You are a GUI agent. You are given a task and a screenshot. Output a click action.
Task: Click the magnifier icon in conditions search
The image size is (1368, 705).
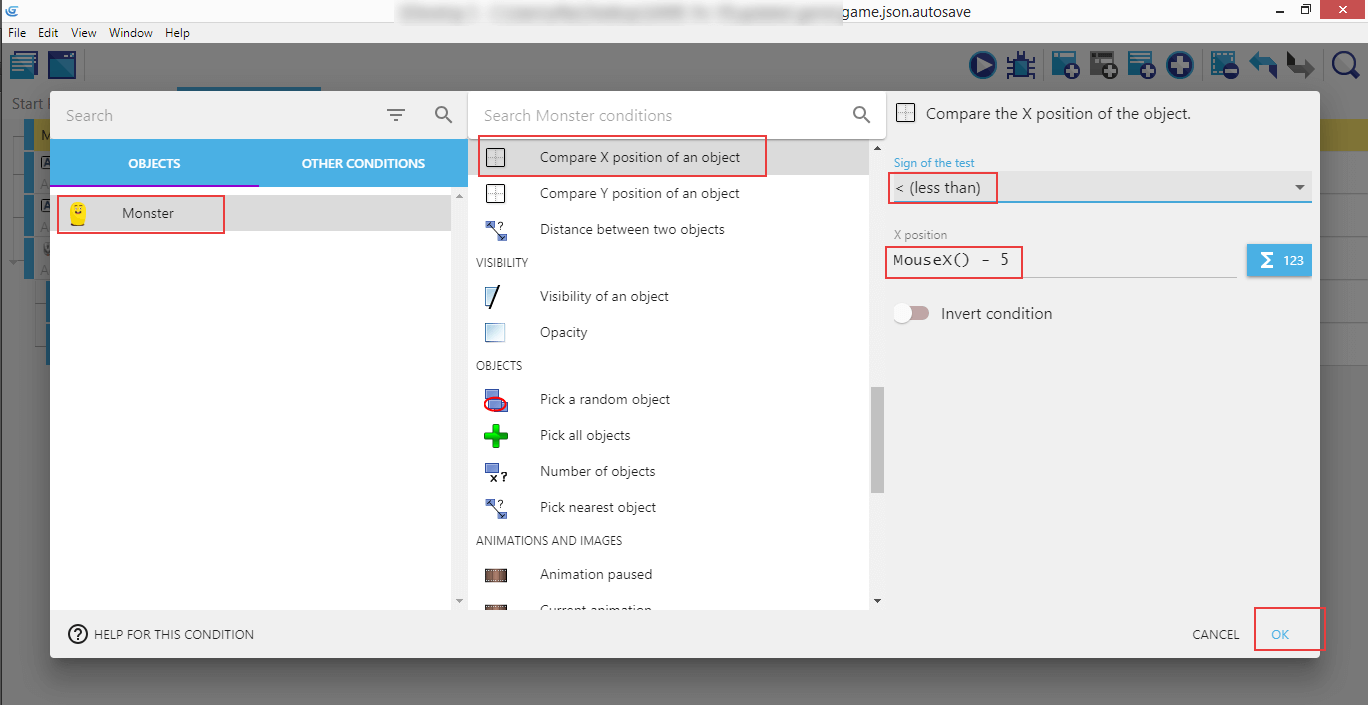(x=861, y=115)
